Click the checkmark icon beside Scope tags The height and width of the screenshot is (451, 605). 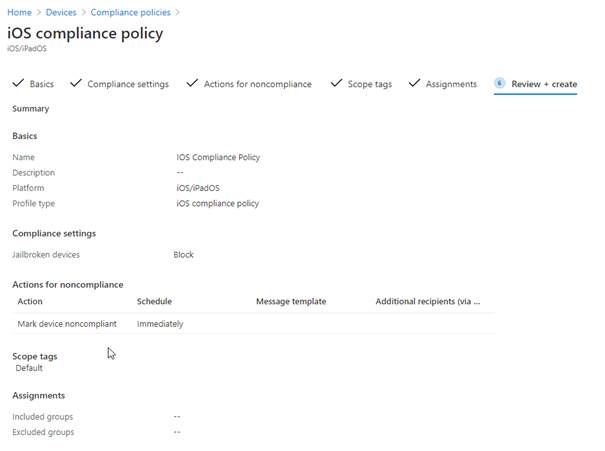[336, 83]
